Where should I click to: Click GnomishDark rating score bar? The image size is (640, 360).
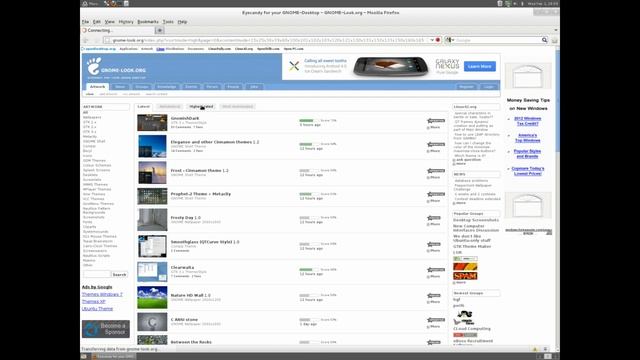pyautogui.click(x=309, y=120)
